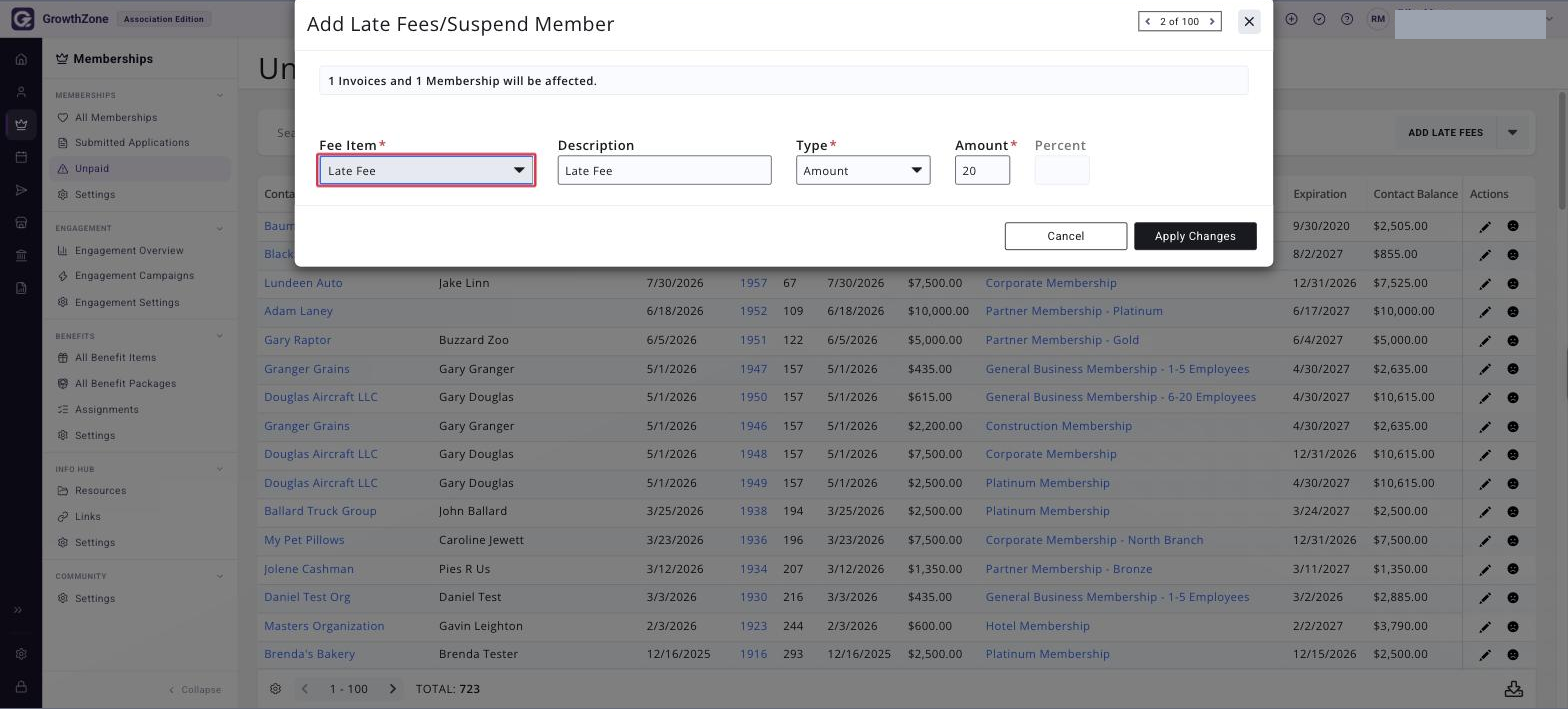Click the ADD LATE FEES button

click(x=1445, y=132)
